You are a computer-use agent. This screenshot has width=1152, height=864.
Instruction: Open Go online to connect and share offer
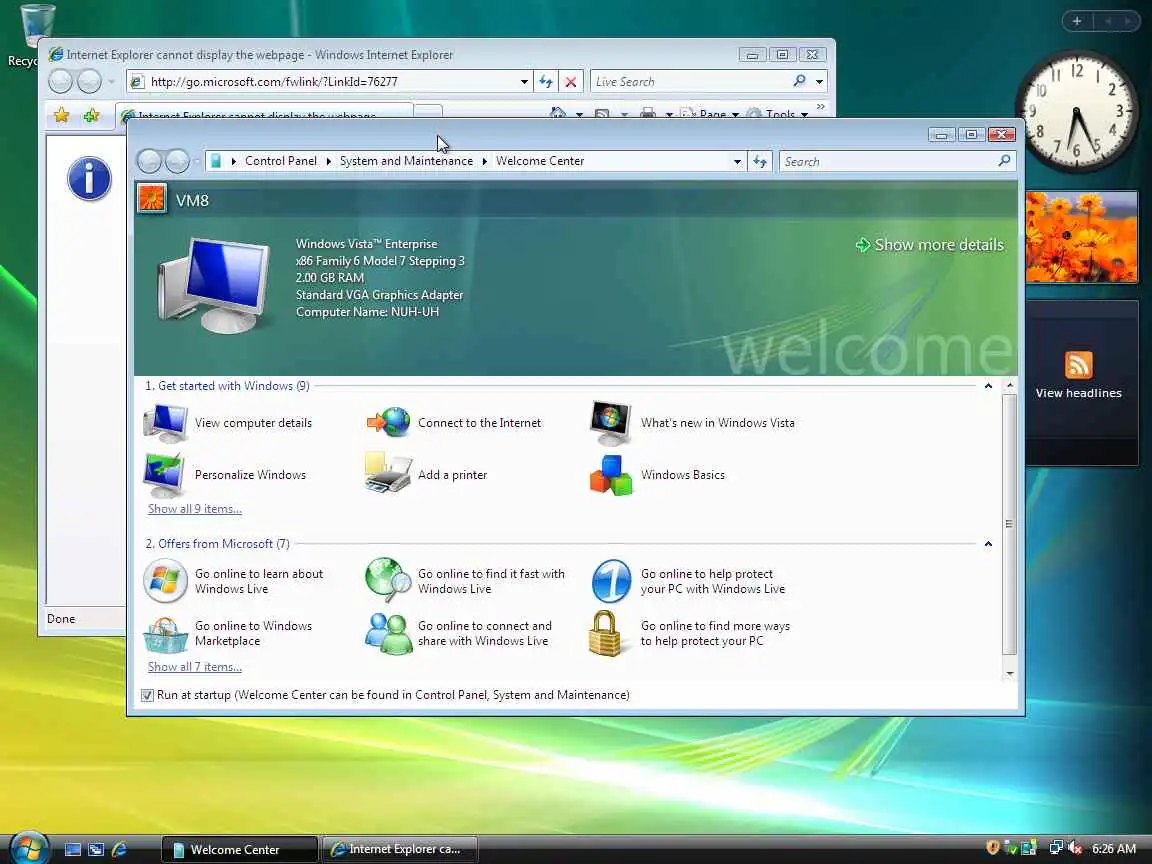point(458,633)
